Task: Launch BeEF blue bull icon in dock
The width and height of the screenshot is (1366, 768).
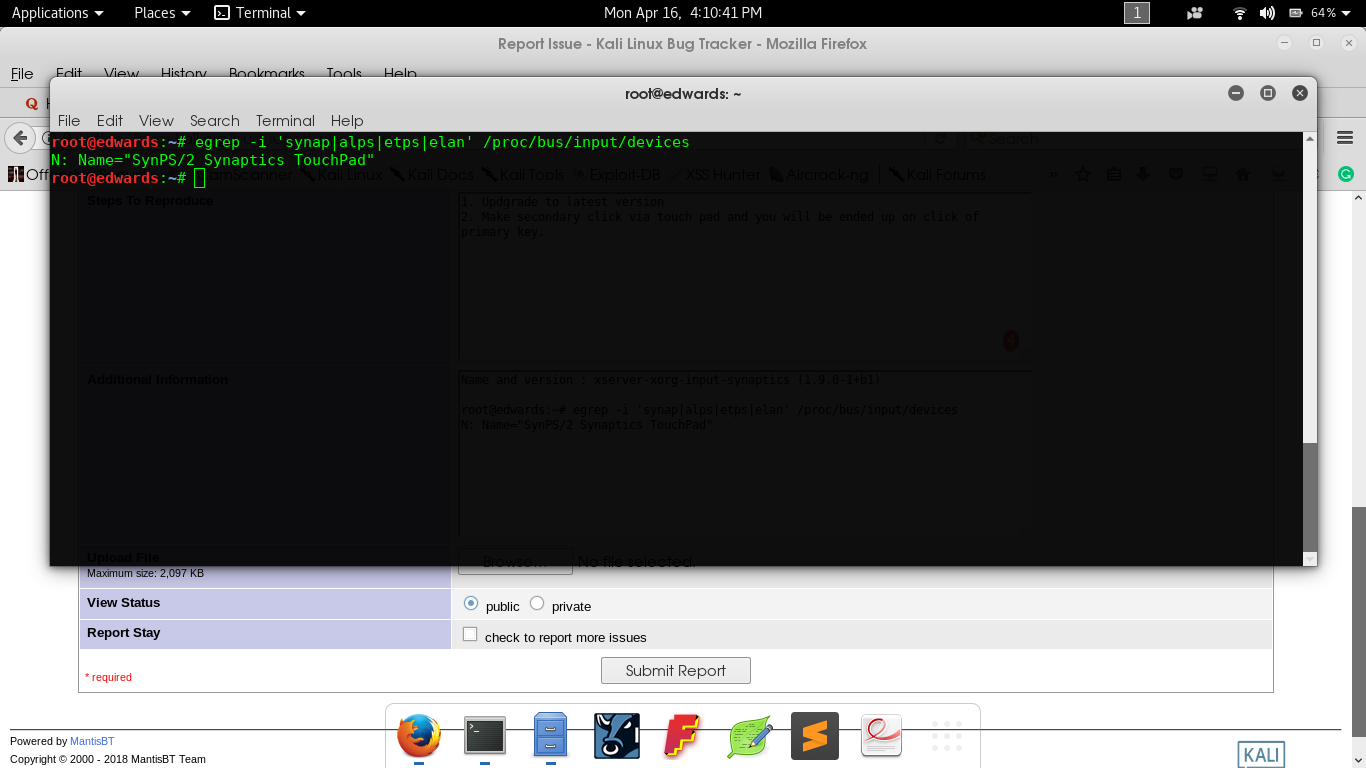Action: [x=616, y=736]
